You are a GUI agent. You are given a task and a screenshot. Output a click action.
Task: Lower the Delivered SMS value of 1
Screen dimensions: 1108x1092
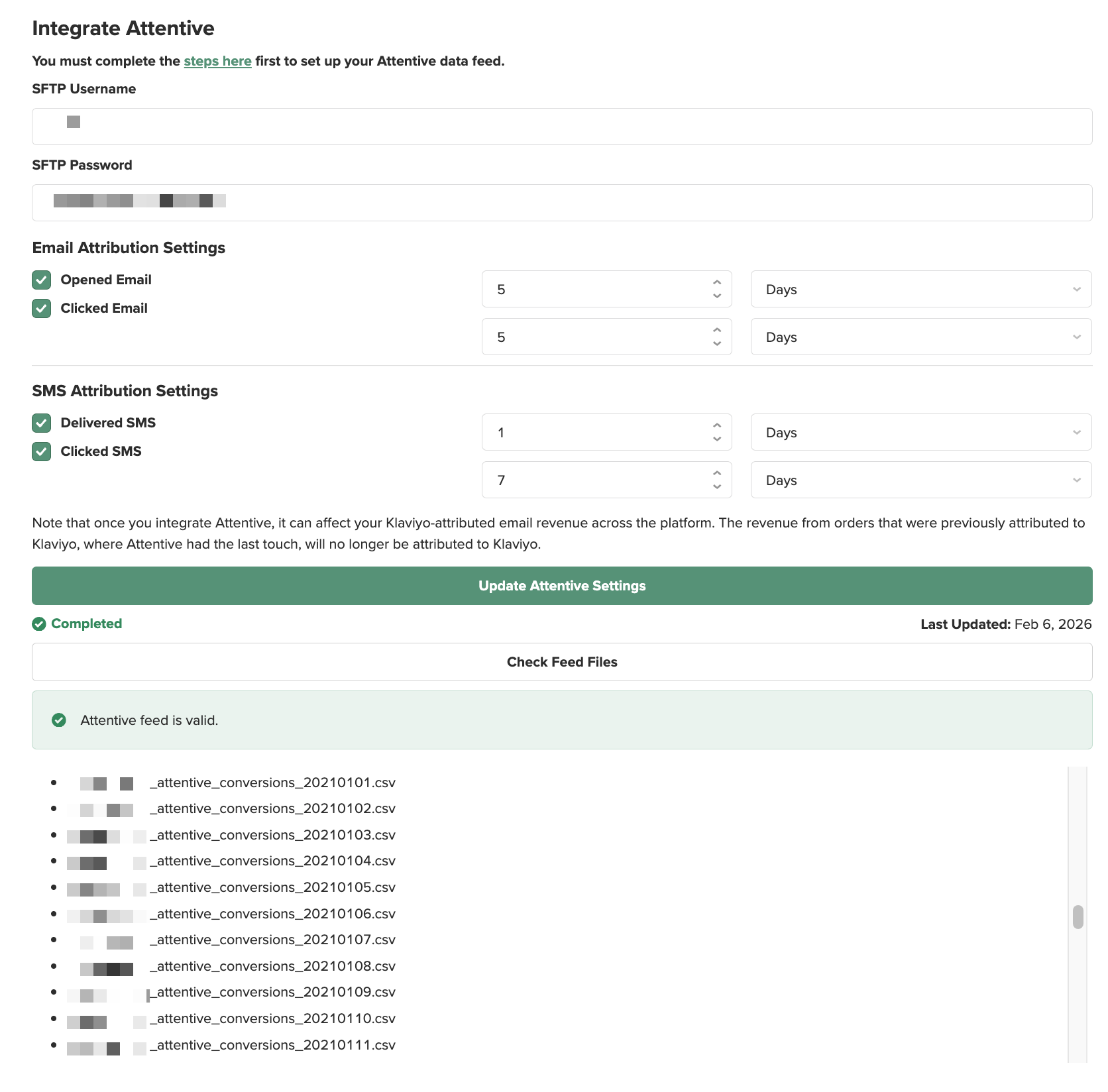[x=717, y=439]
